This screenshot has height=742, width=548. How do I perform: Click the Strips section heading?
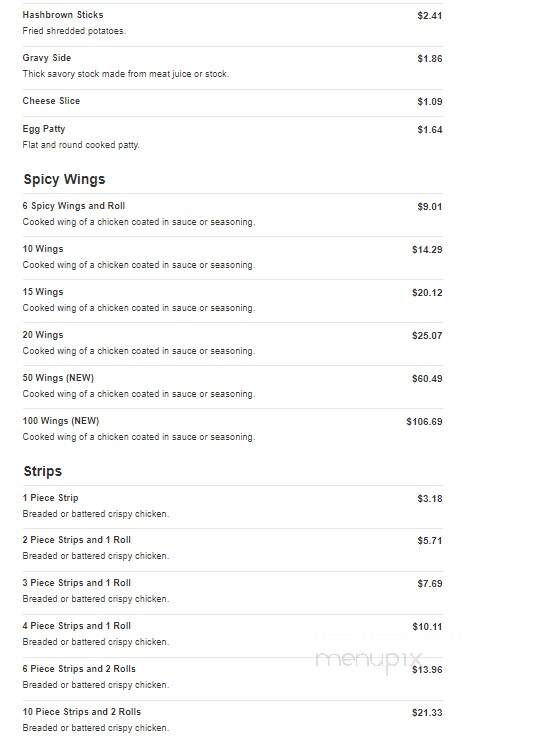coord(43,471)
